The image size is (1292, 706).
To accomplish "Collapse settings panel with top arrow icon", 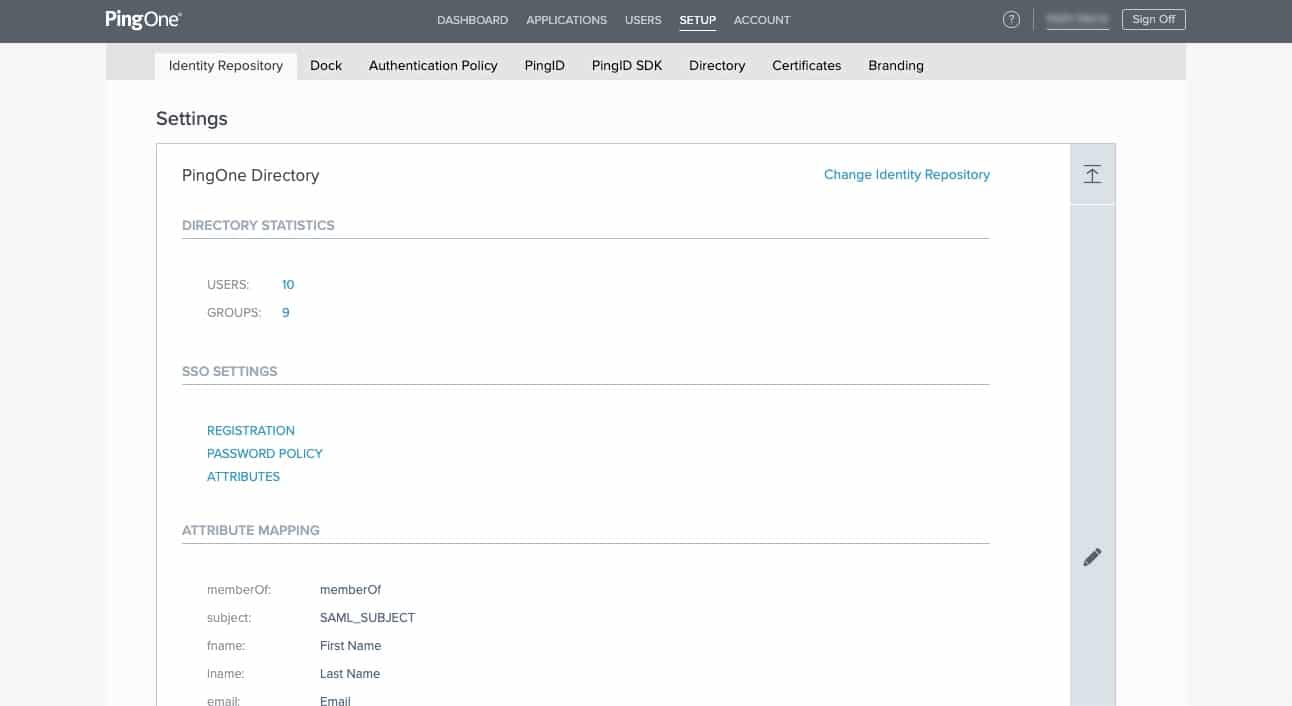I will [1092, 174].
